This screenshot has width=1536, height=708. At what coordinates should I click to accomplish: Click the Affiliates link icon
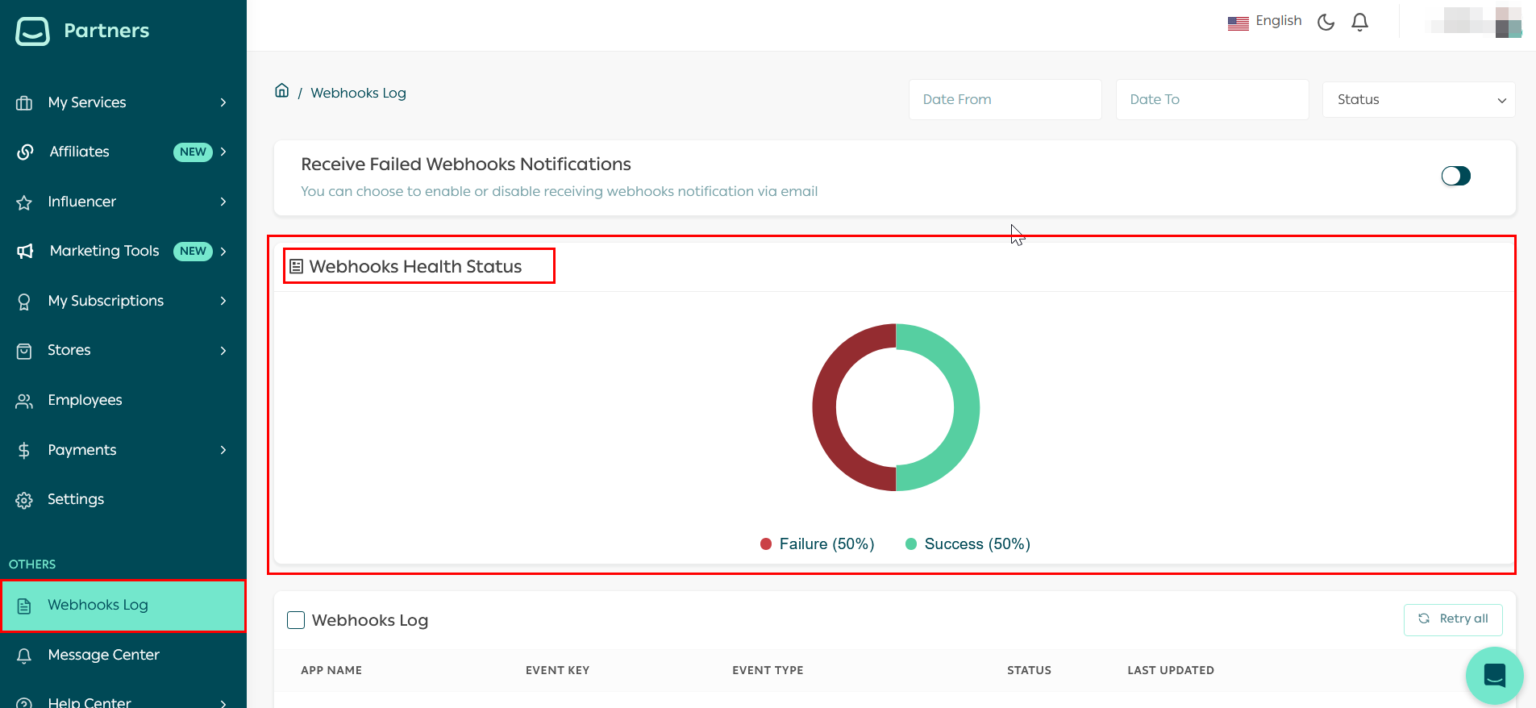pyautogui.click(x=25, y=152)
